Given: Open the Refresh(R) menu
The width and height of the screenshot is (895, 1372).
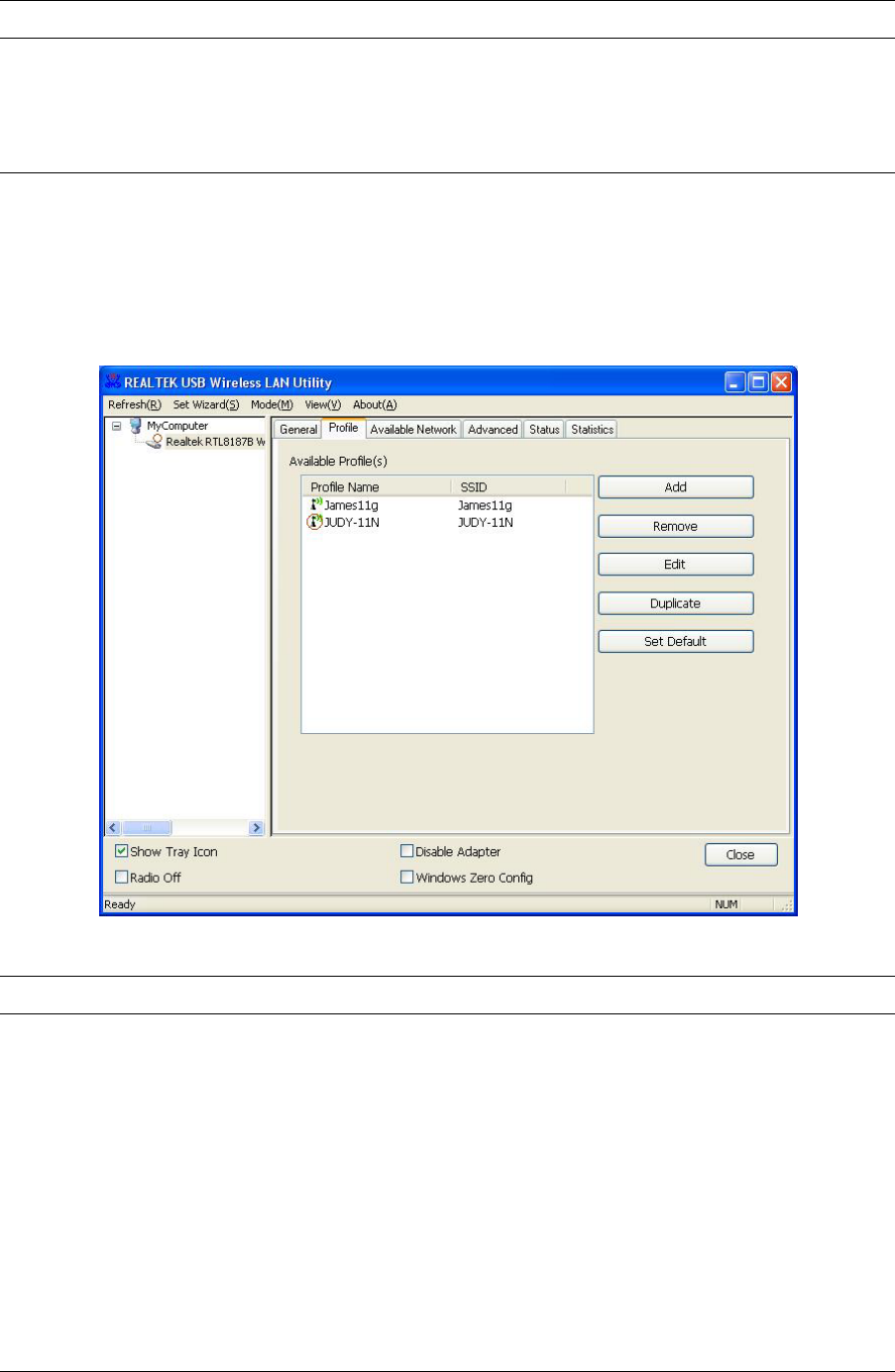Looking at the screenshot, I should (135, 404).
